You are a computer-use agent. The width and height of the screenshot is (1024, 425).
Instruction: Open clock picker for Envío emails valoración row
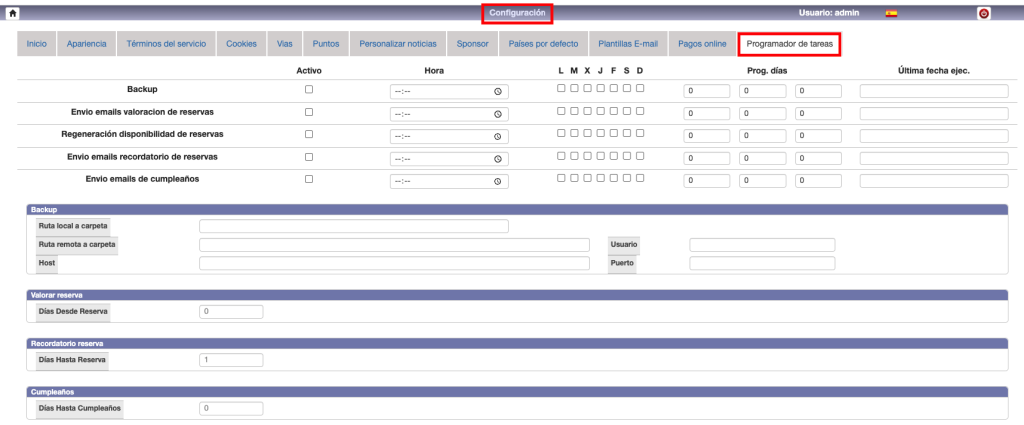pyautogui.click(x=497, y=114)
